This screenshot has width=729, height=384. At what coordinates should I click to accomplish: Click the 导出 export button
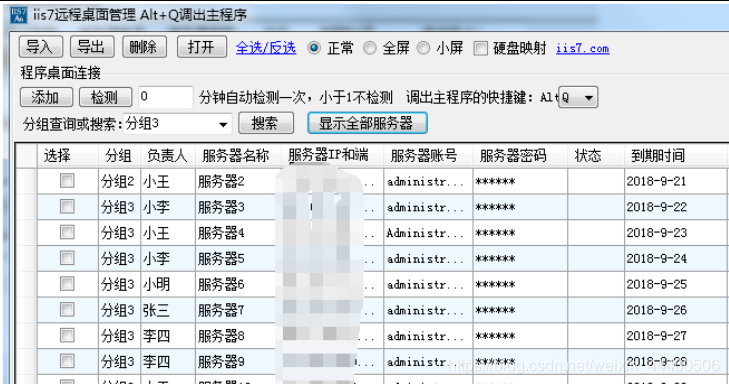[92, 47]
